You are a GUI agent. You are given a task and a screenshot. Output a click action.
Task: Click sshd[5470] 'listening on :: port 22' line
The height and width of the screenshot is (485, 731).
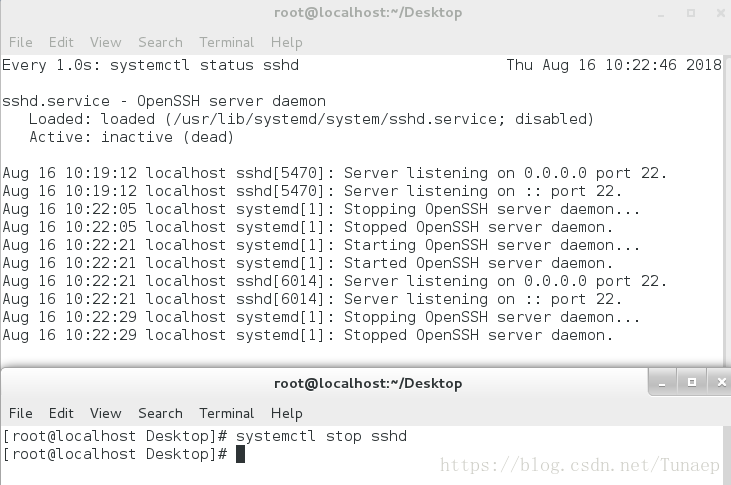pyautogui.click(x=312, y=191)
